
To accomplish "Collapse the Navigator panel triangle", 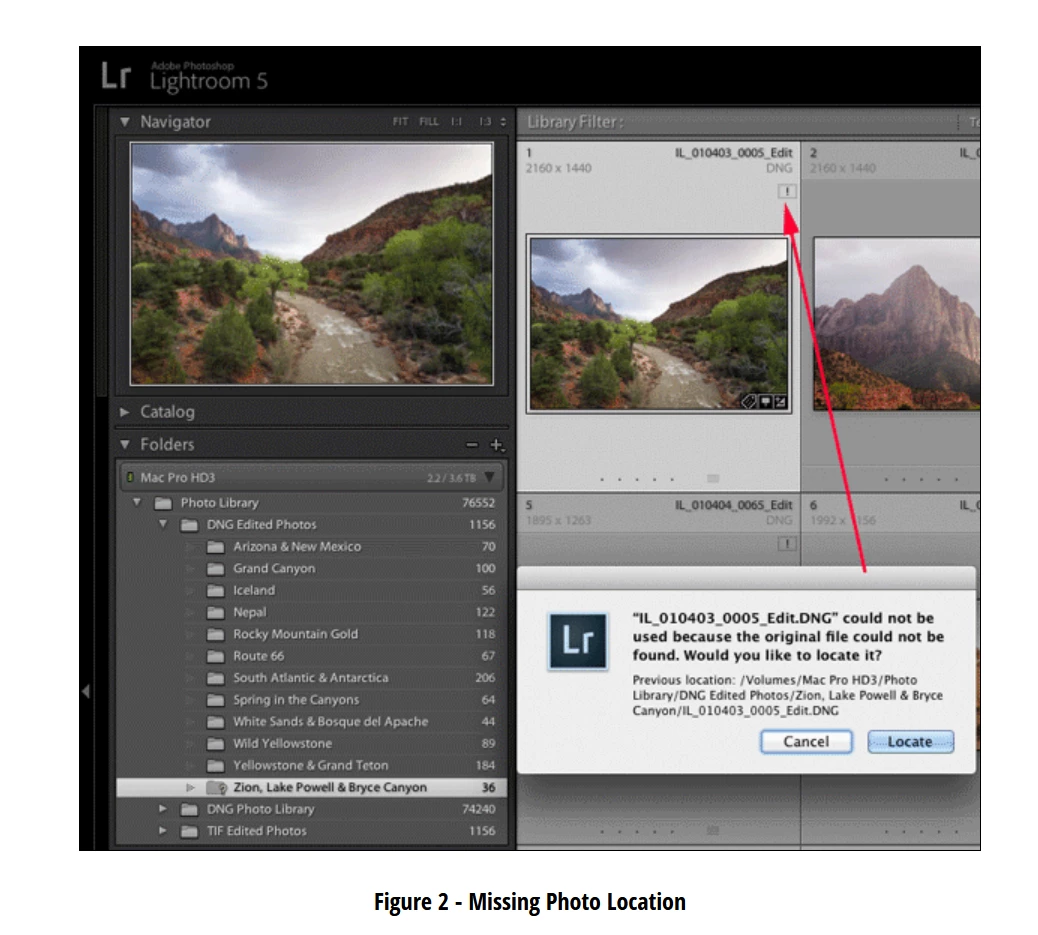I will point(124,122).
